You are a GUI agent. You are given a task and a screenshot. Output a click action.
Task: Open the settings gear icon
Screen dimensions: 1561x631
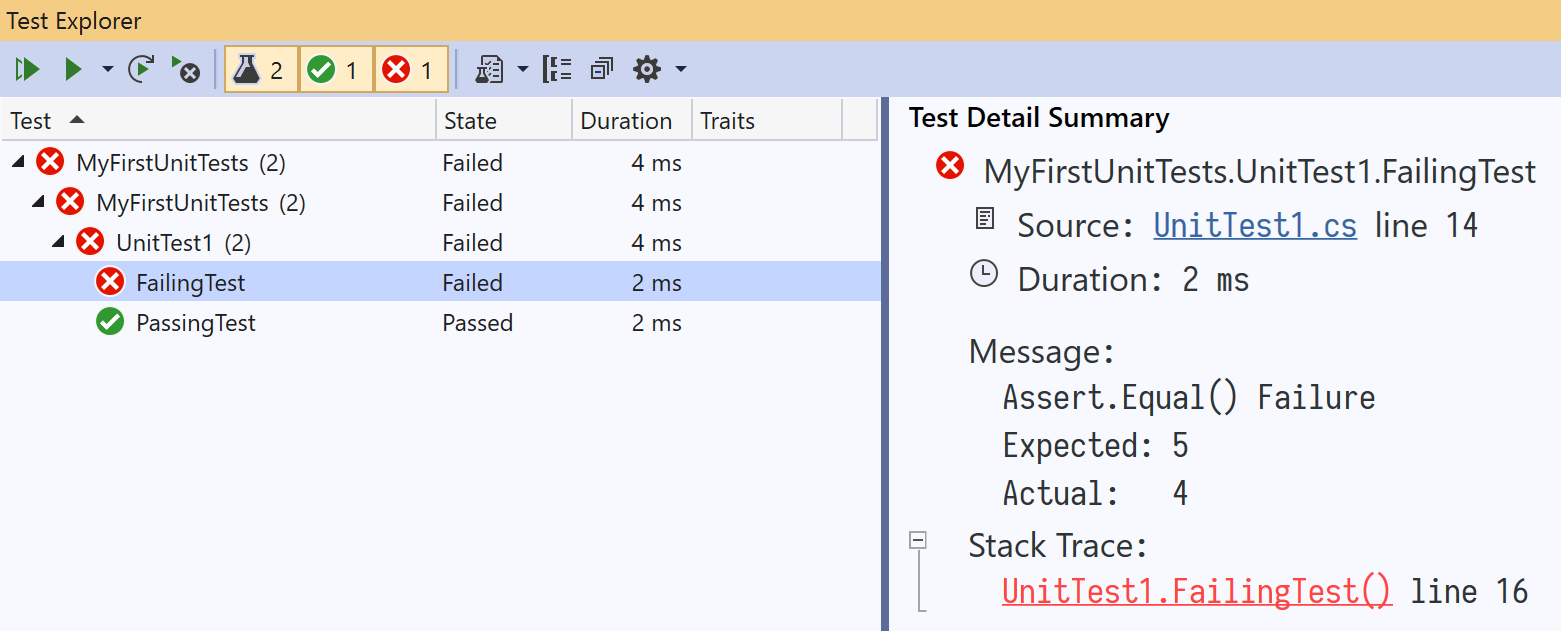[x=648, y=70]
